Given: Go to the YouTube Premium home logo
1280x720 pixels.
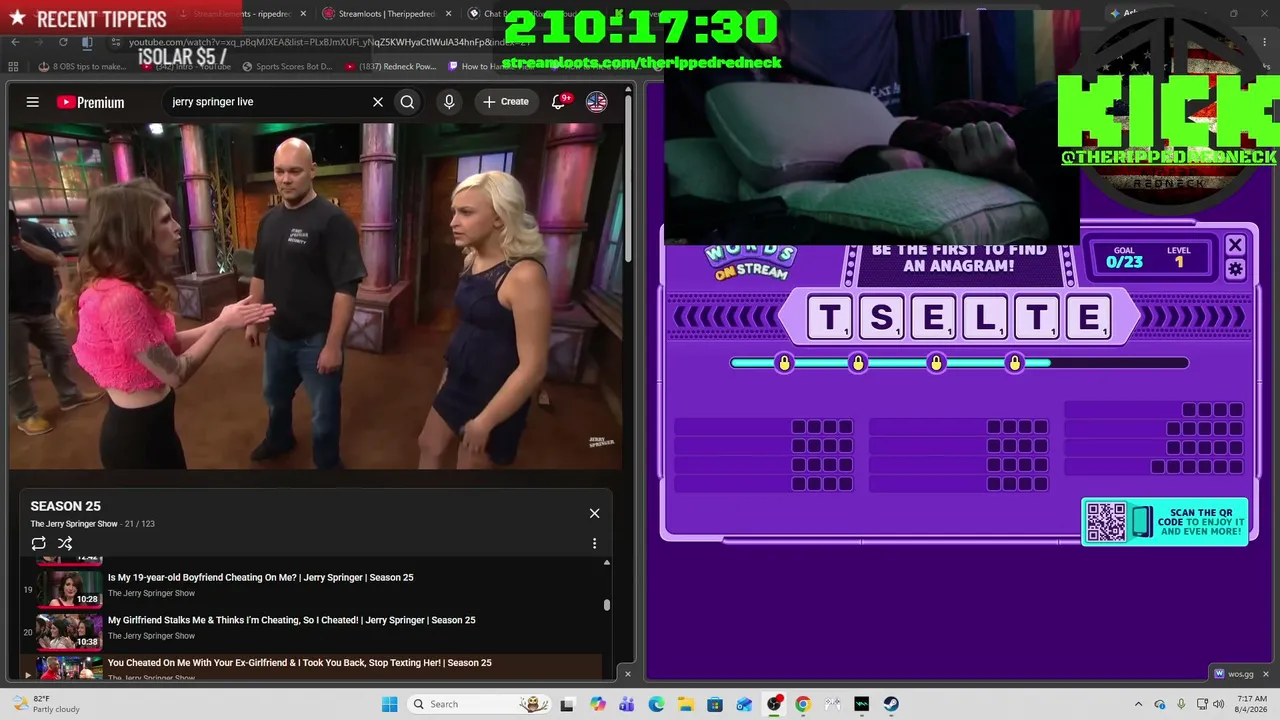Looking at the screenshot, I should coord(91,102).
